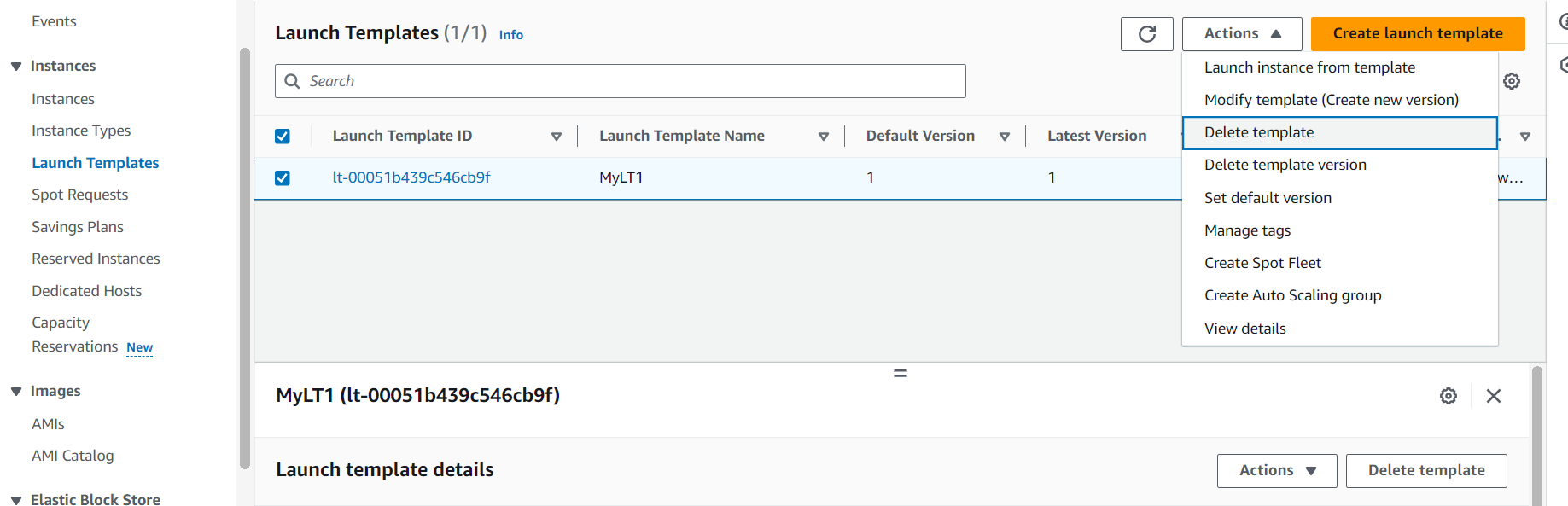
Task: Open table preferences gear icon
Action: [1512, 81]
